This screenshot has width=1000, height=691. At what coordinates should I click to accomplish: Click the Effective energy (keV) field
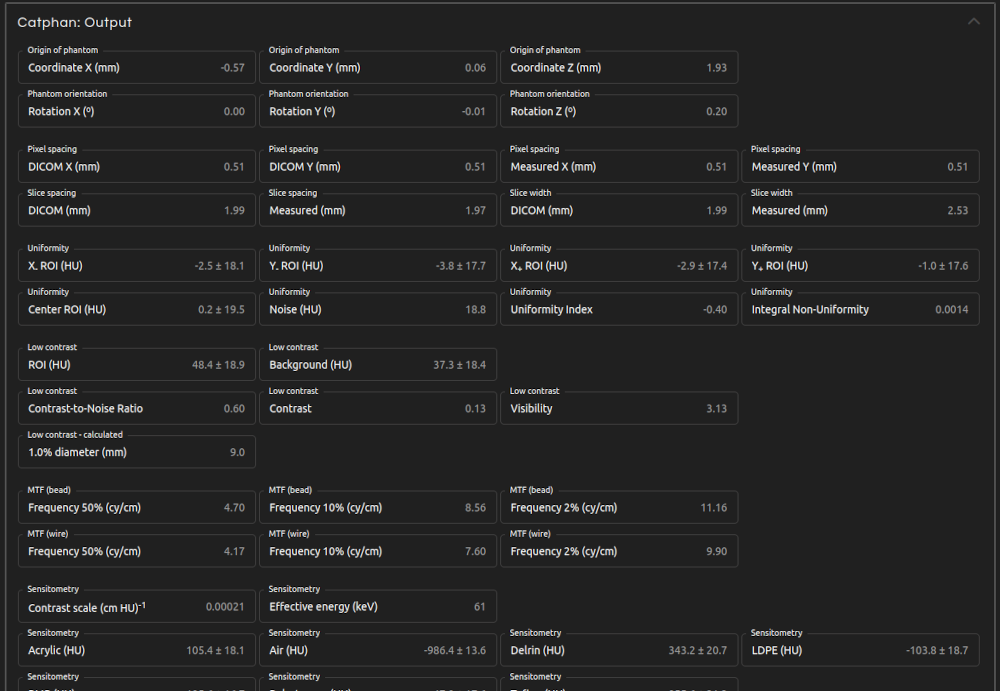[x=378, y=606]
